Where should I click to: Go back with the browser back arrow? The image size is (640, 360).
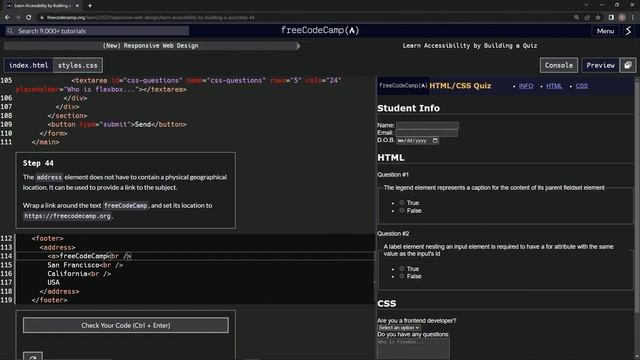point(7,18)
